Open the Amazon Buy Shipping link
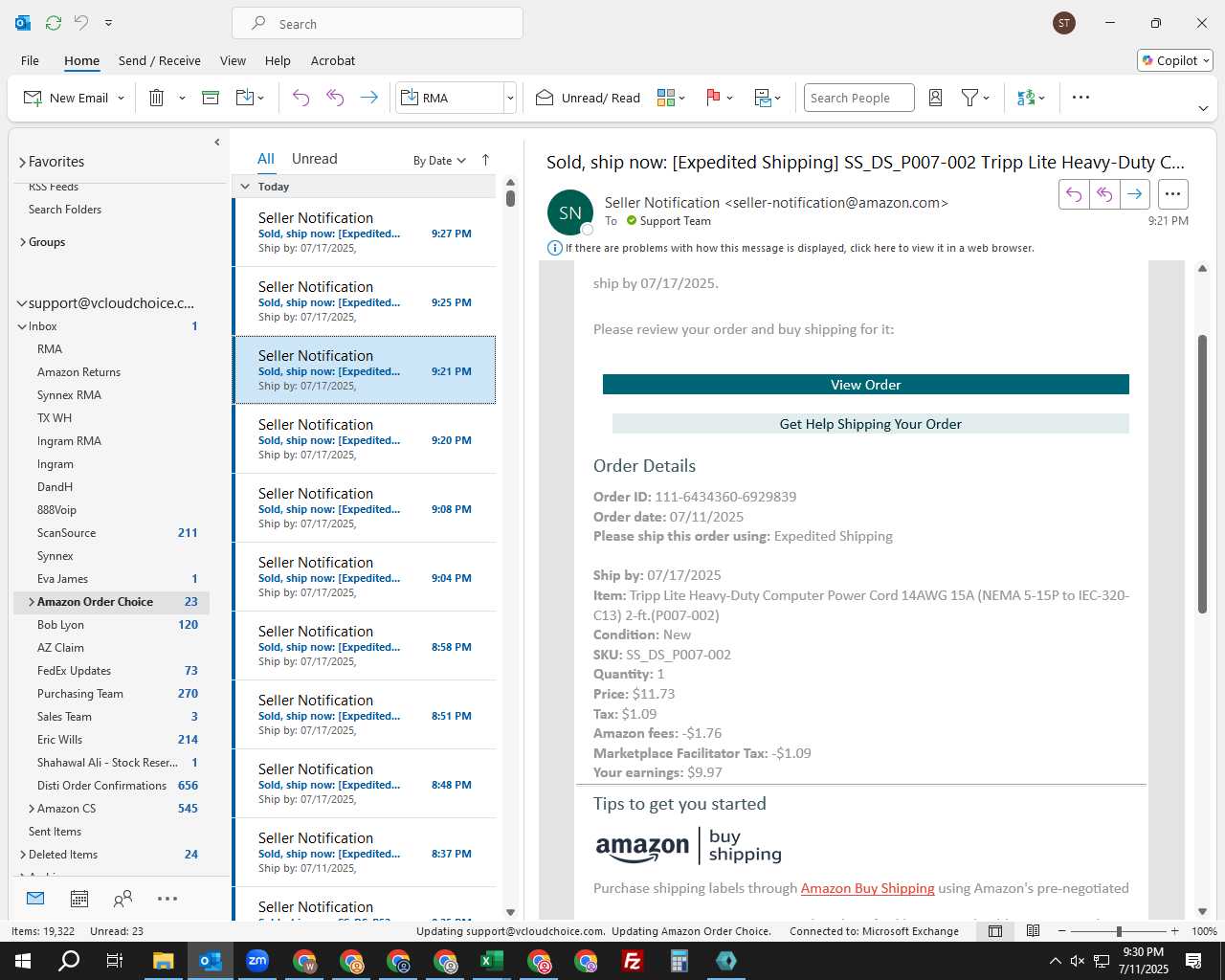 coord(867,888)
